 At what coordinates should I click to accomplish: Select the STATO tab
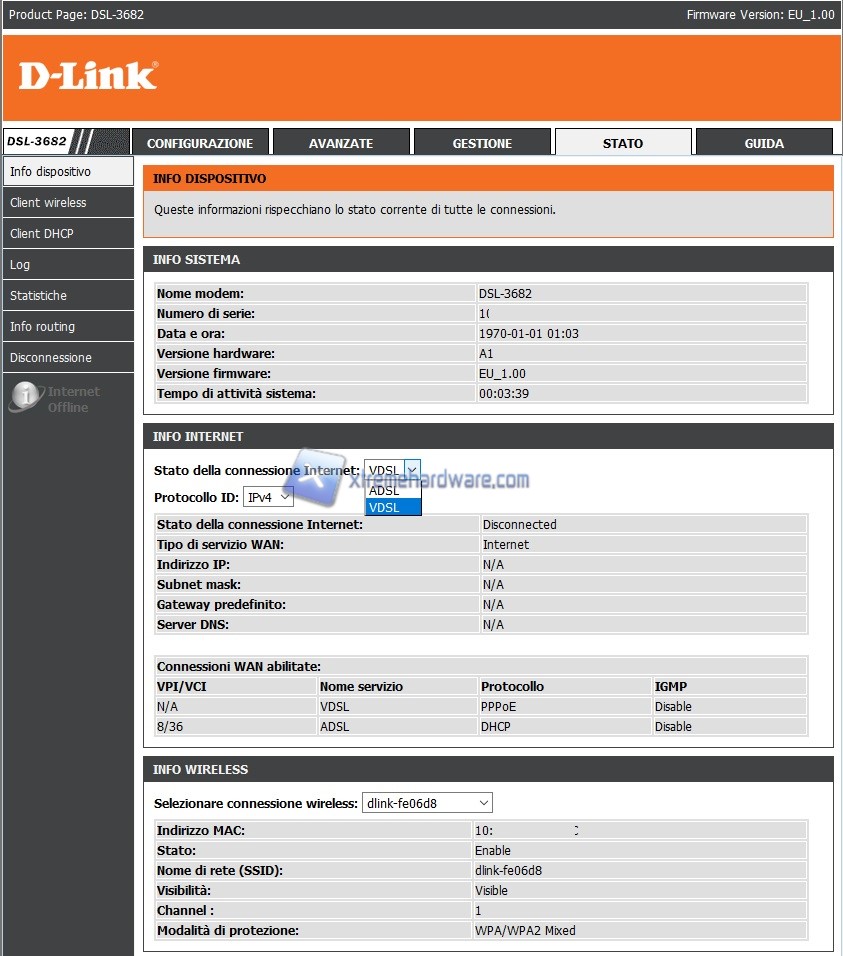pyautogui.click(x=623, y=143)
